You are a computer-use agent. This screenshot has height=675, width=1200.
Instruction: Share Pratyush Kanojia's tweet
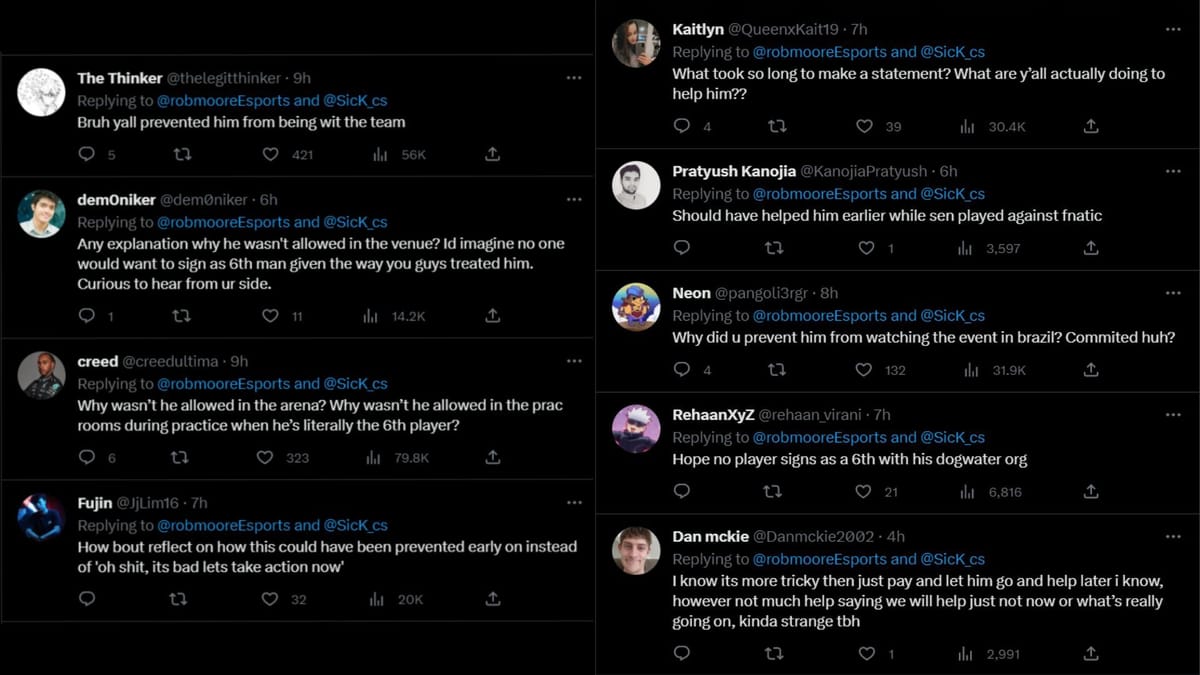point(1091,248)
